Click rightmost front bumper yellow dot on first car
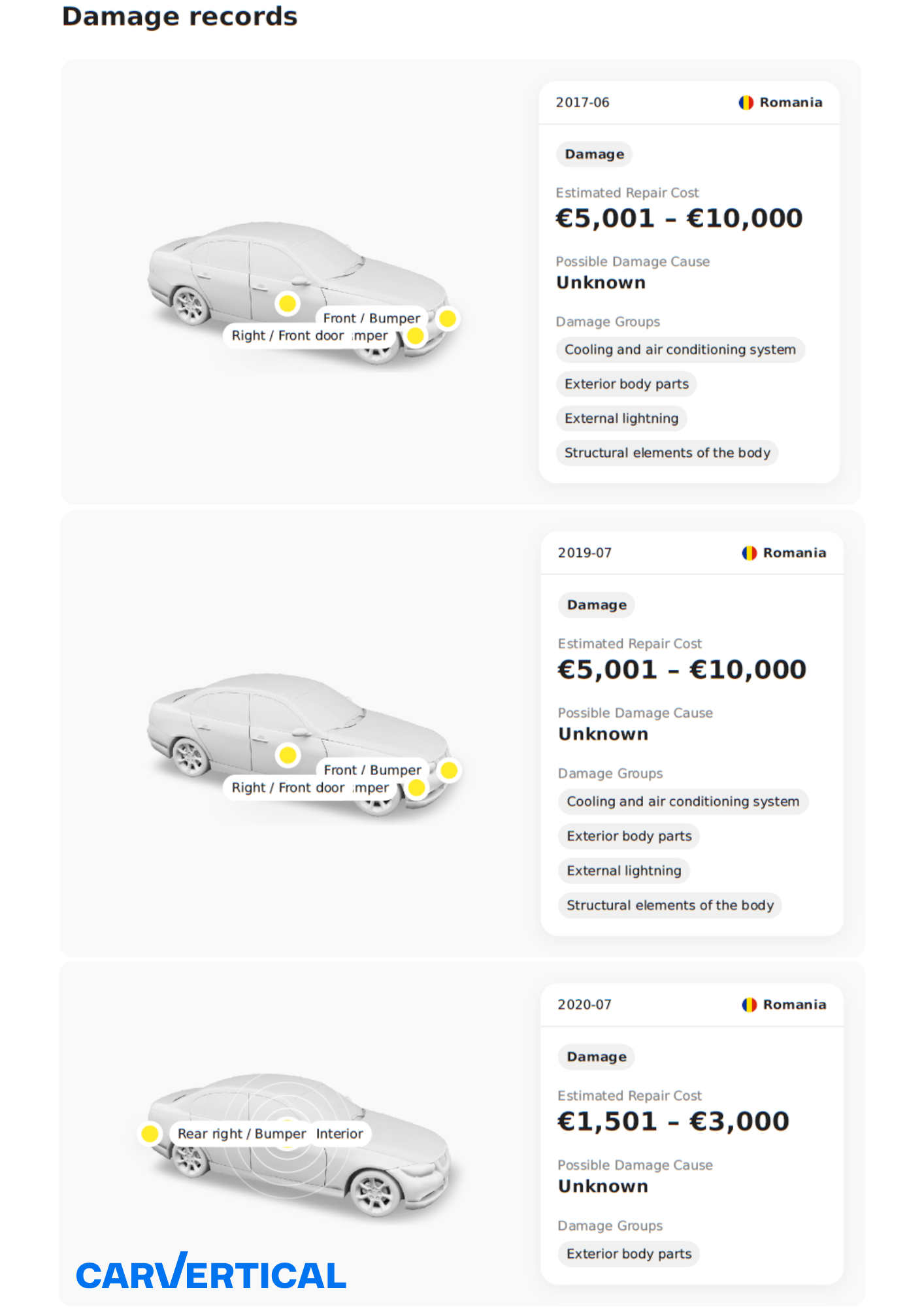Image resolution: width=924 pixels, height=1307 pixels. click(x=448, y=319)
